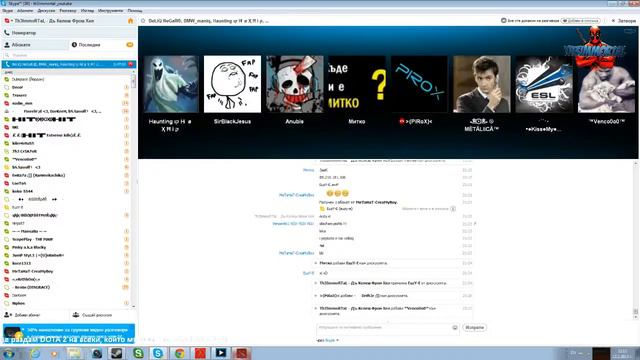Select the Haunting participant avatar
Viewport: 640px width, 360px height.
170,84
